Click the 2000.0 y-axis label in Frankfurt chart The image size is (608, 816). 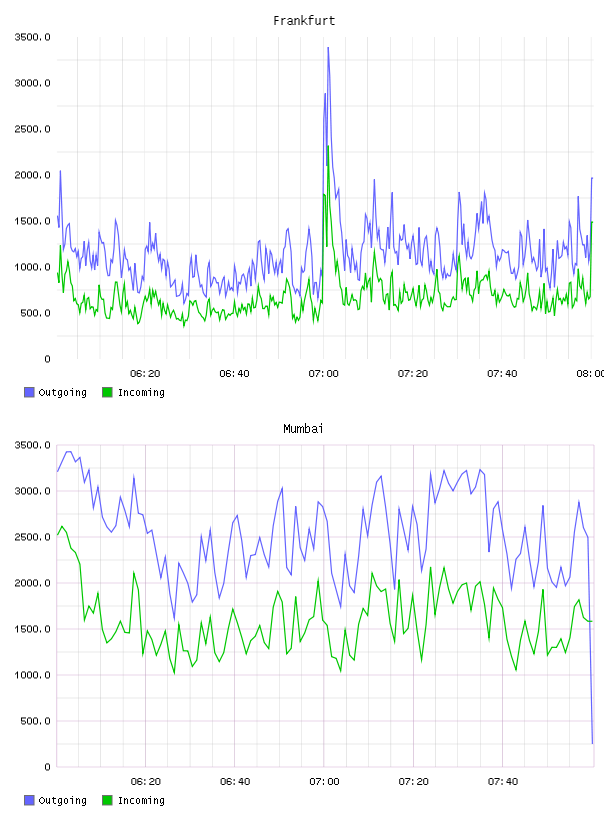tap(32, 175)
